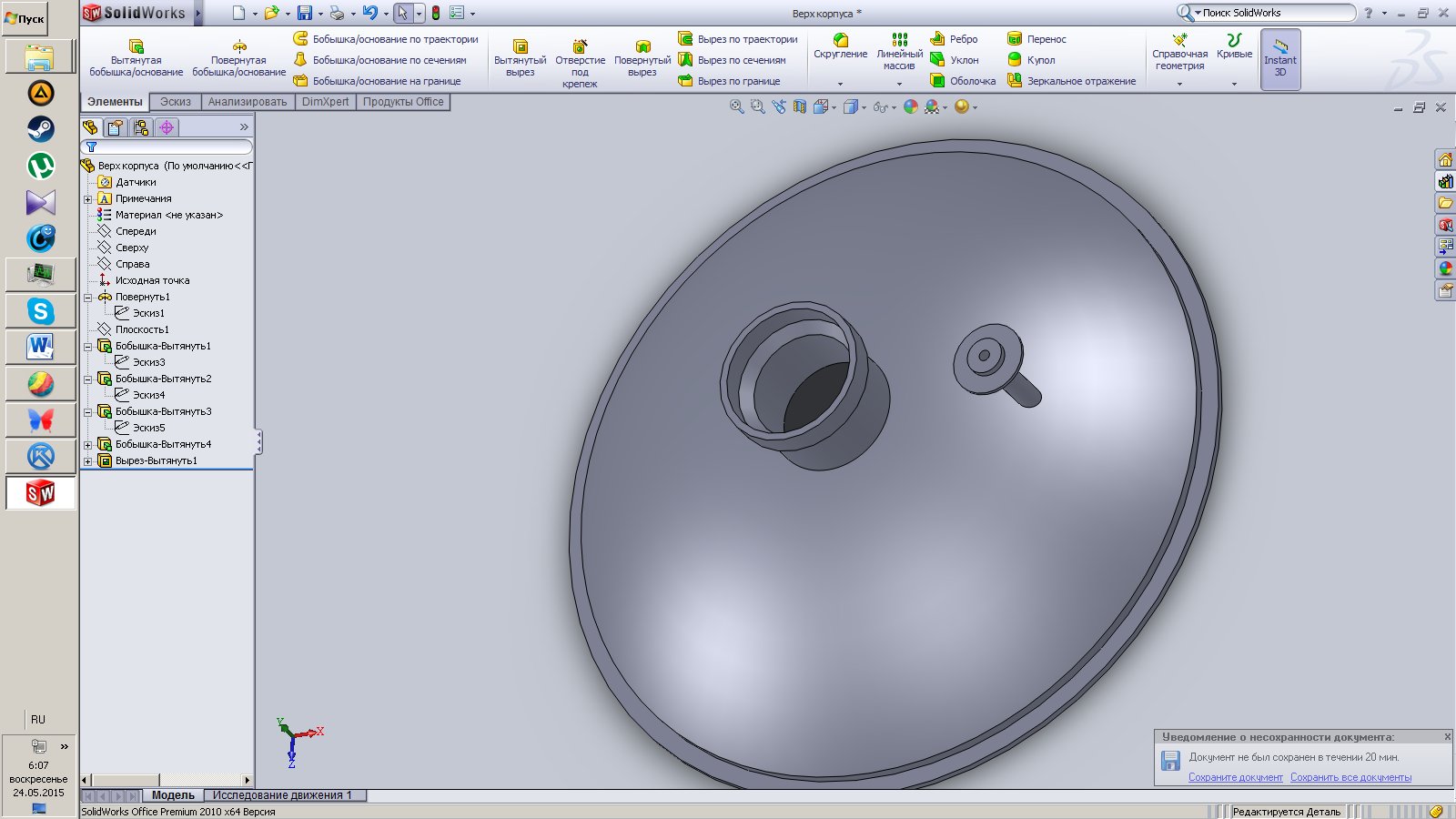Select the Зеркальное отражение mirror tool
Screen dimensions: 1456x819
point(1072,81)
